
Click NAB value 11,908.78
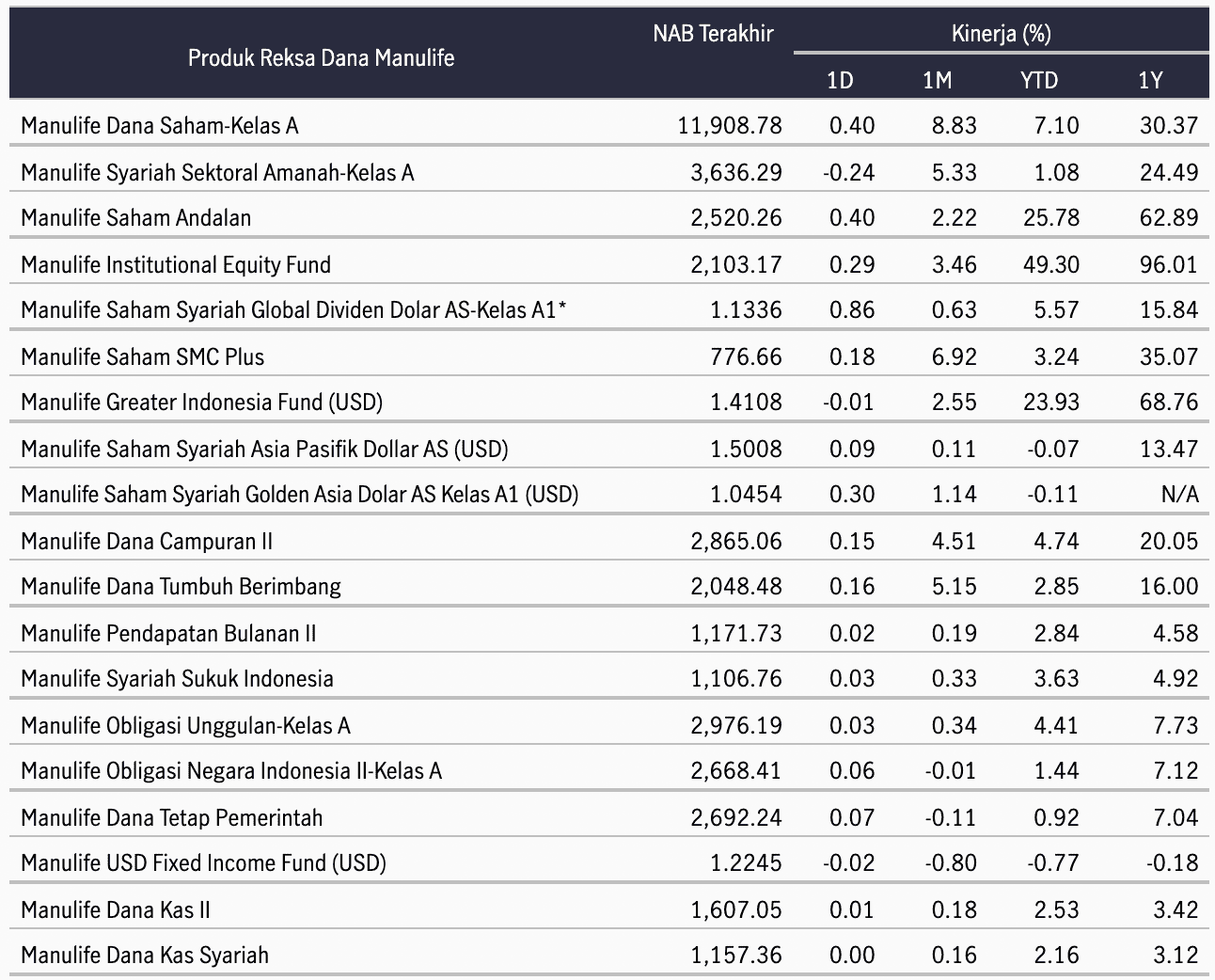(729, 126)
